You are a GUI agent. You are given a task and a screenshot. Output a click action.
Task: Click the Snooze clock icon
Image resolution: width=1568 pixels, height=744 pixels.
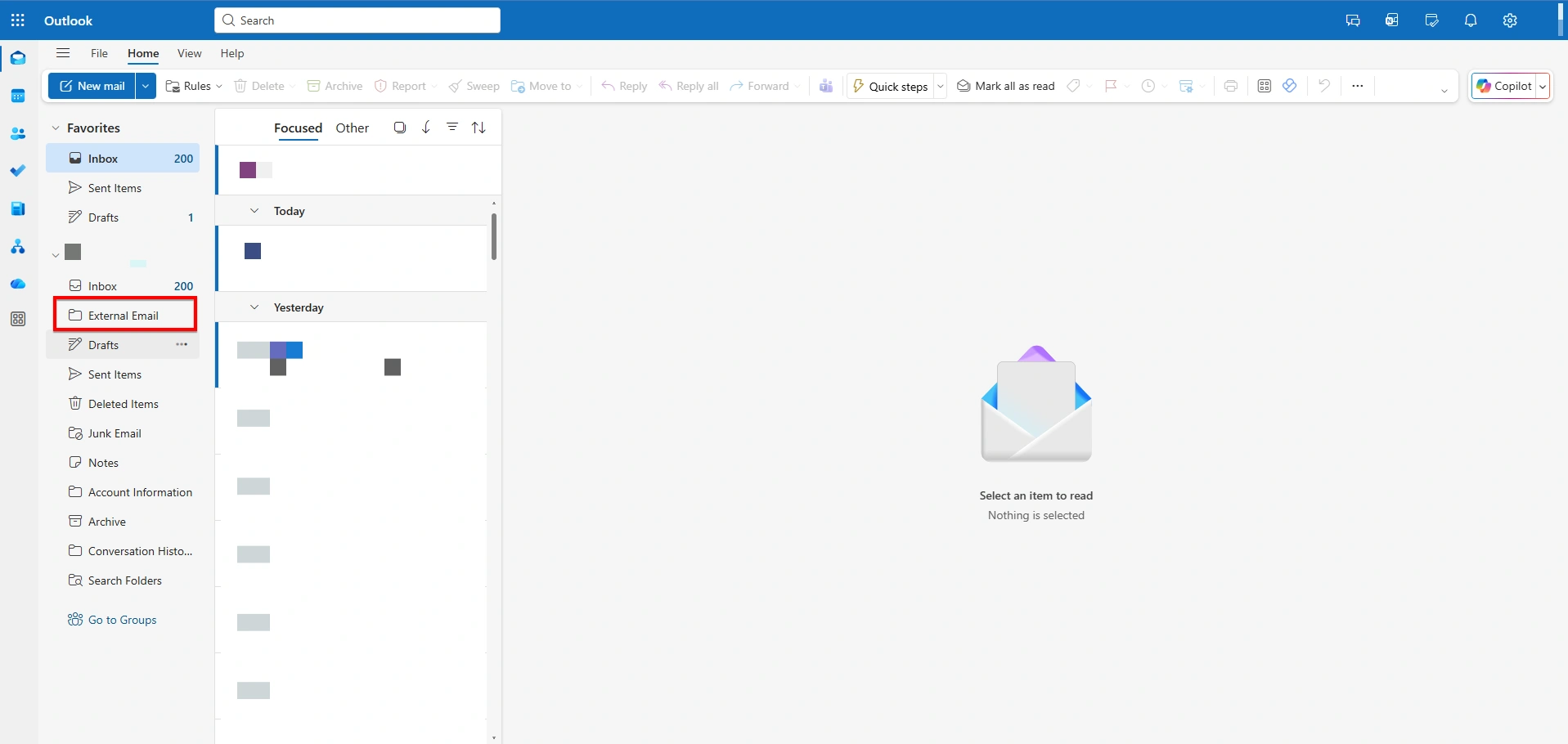[1148, 86]
